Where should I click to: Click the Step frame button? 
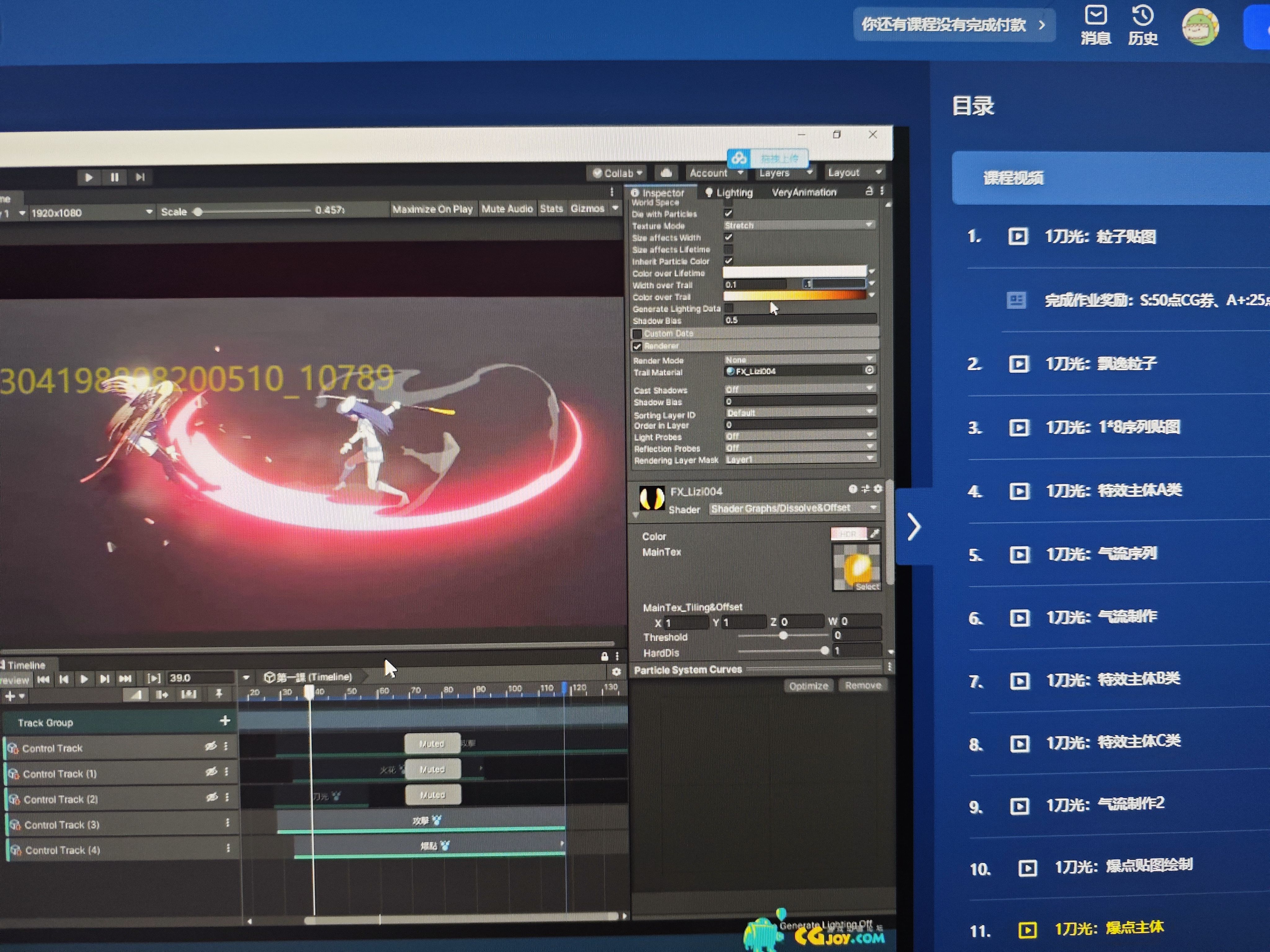[140, 177]
